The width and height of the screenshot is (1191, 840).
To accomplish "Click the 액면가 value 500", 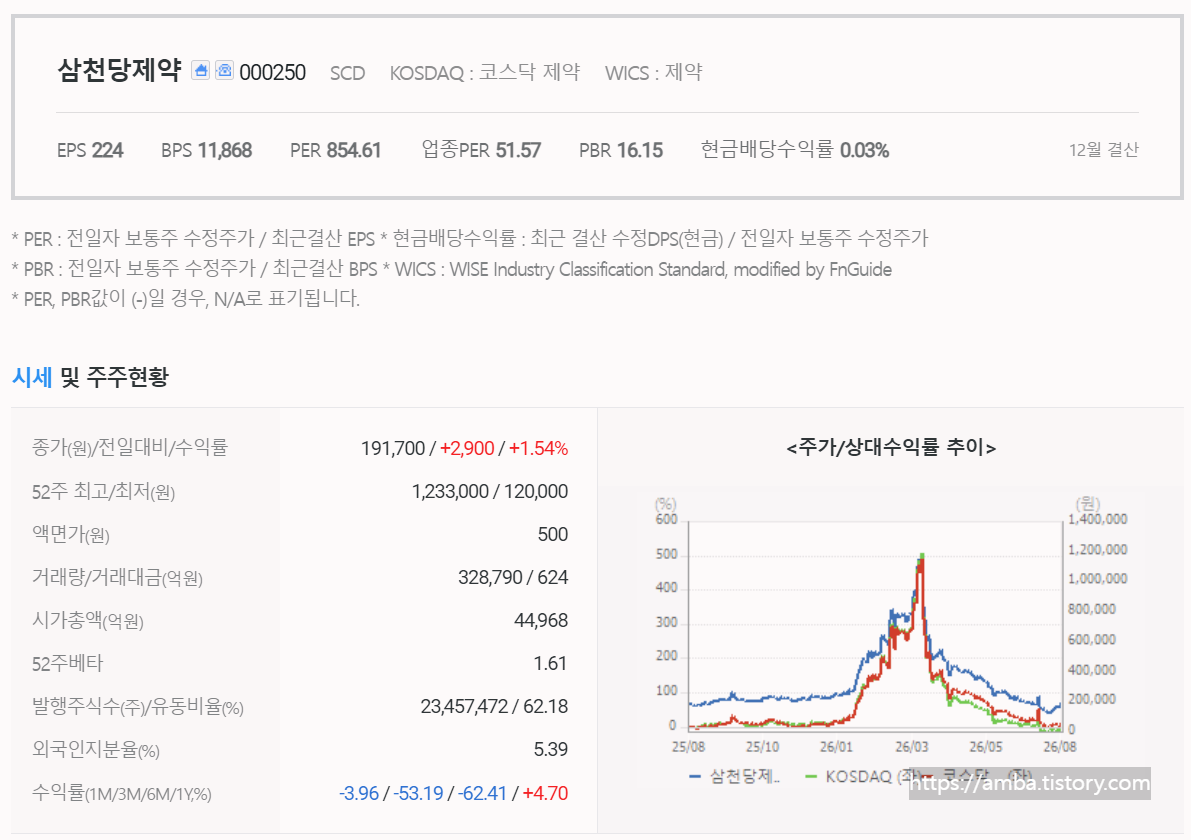I will click(553, 535).
